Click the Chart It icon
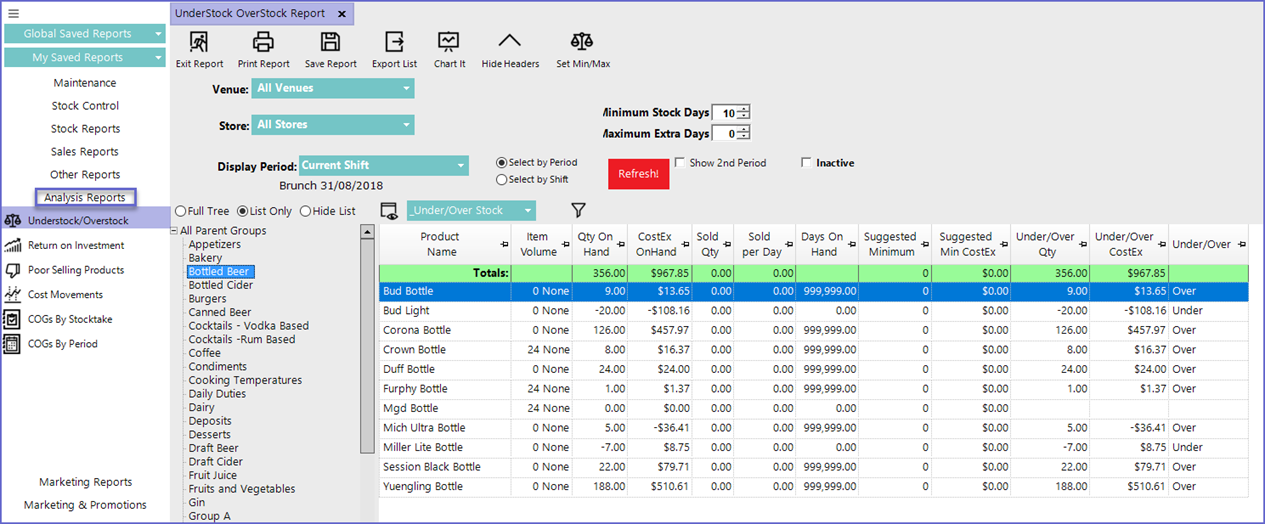This screenshot has height=524, width=1265. [449, 42]
